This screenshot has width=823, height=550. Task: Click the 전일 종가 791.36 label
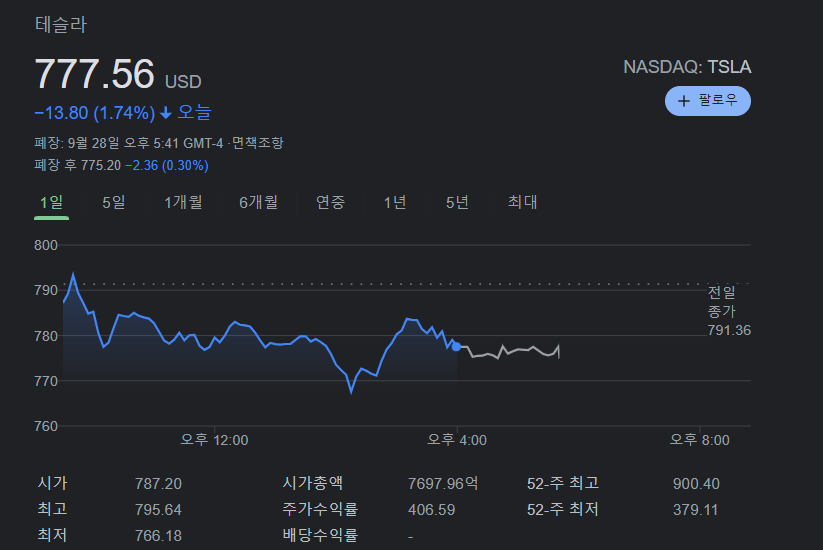point(729,311)
